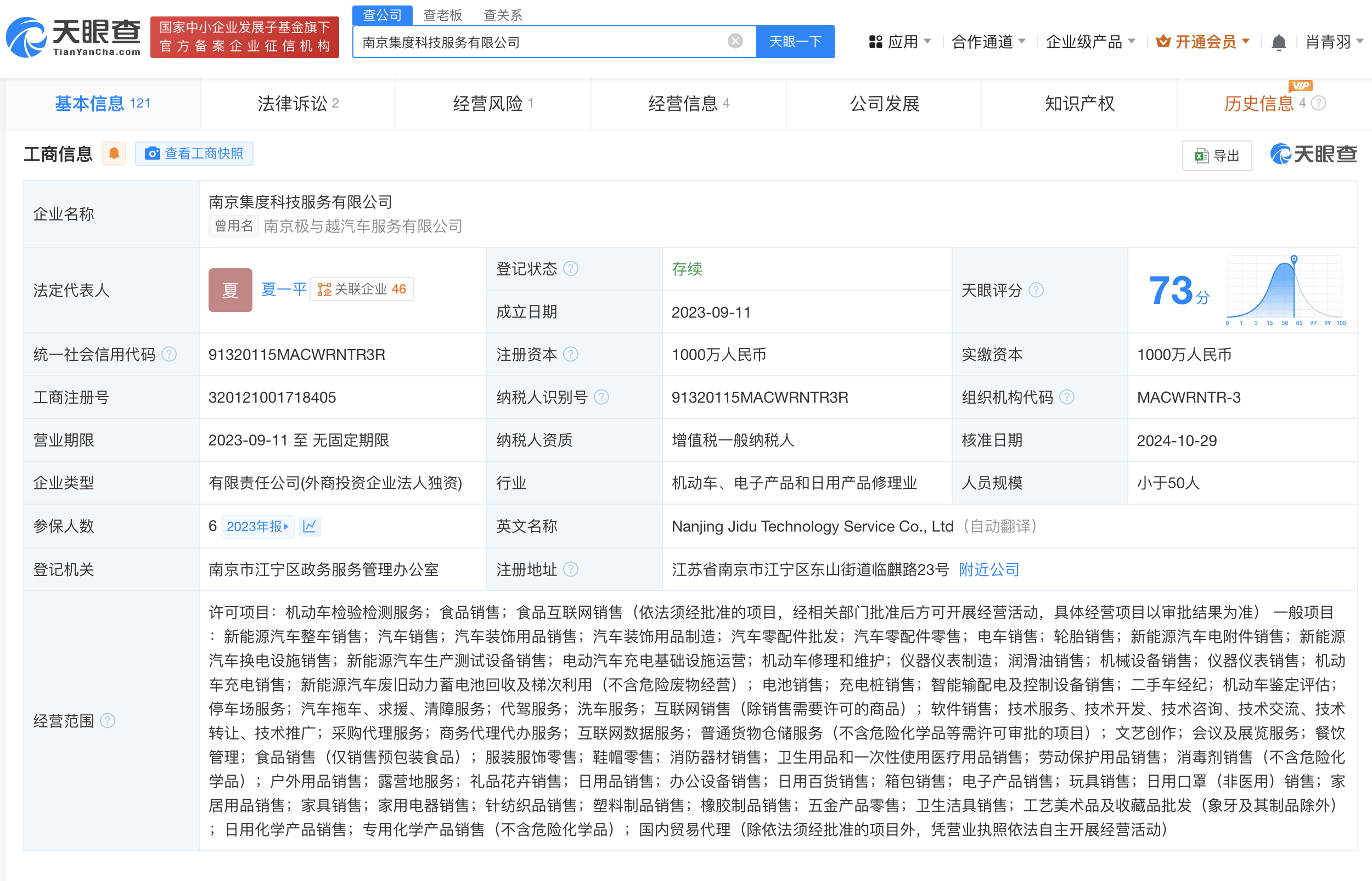Click help icon next to 天眼评分
The width and height of the screenshot is (1372, 881).
pos(1036,290)
